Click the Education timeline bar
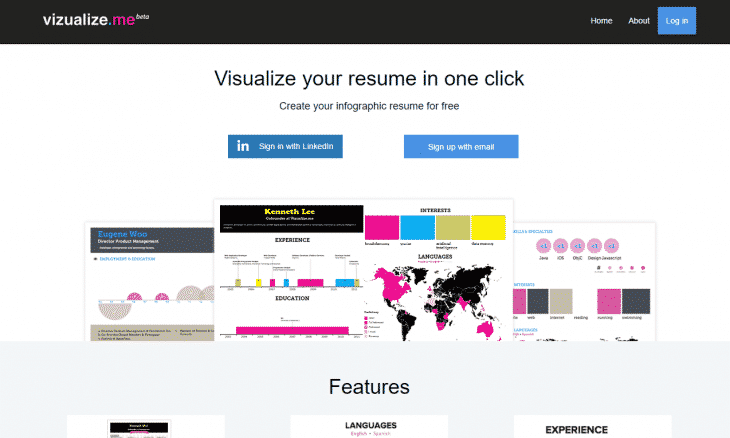 [290, 326]
